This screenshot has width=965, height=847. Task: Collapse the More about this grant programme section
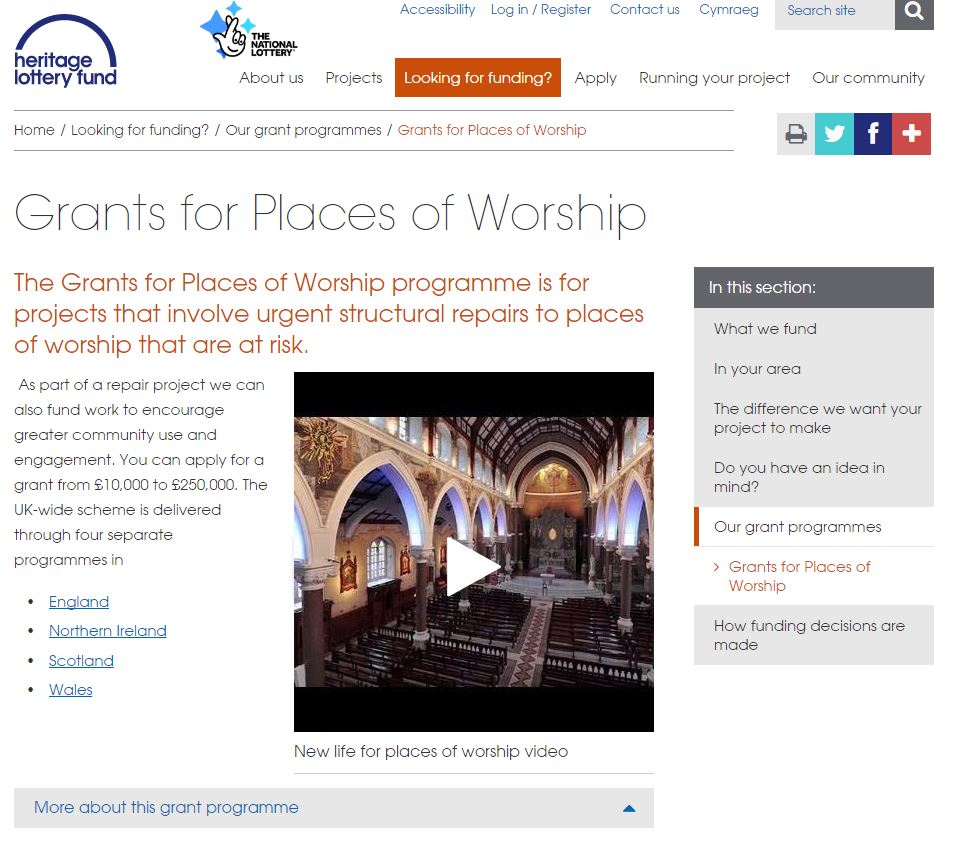click(628, 808)
